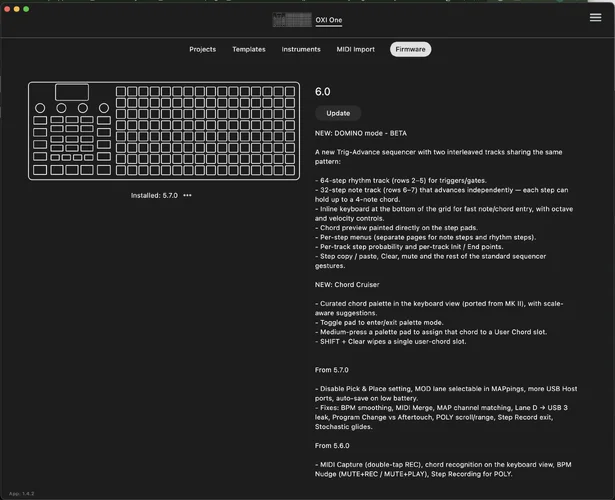The height and width of the screenshot is (500, 615).
Task: Click the Update firmware button
Action: 338,113
